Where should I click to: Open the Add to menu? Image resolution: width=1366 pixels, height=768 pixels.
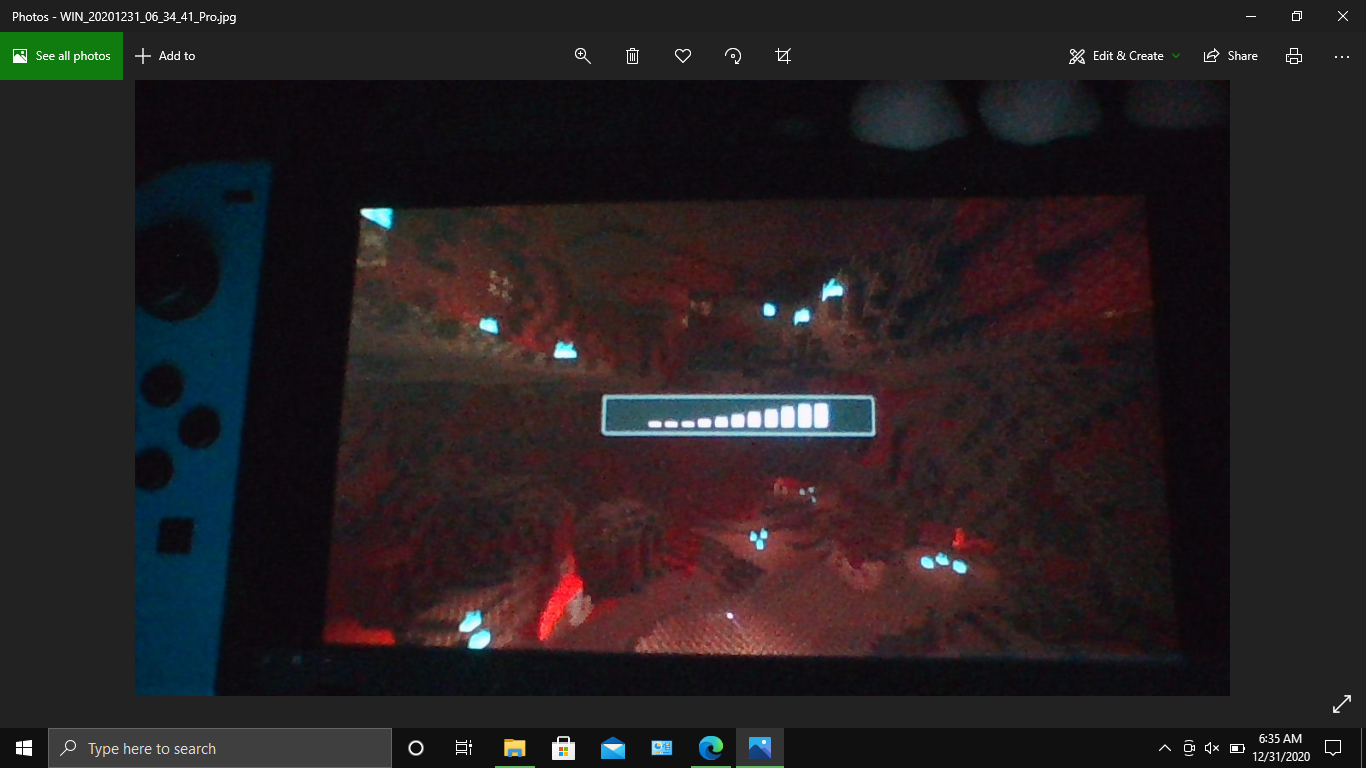pos(166,56)
